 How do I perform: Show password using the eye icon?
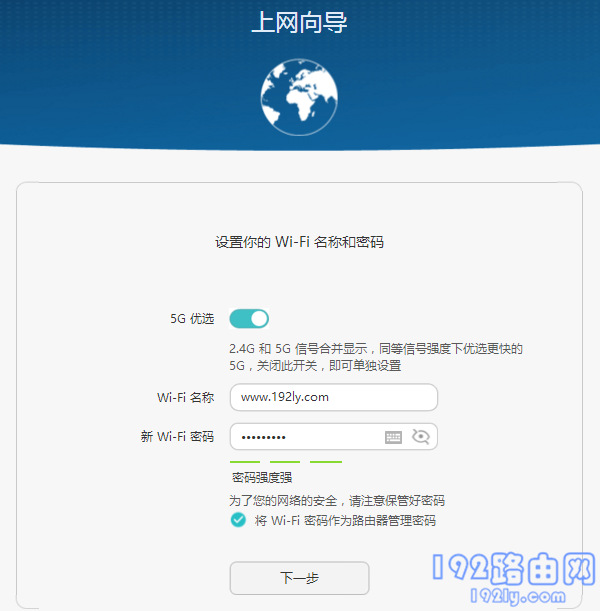point(420,437)
